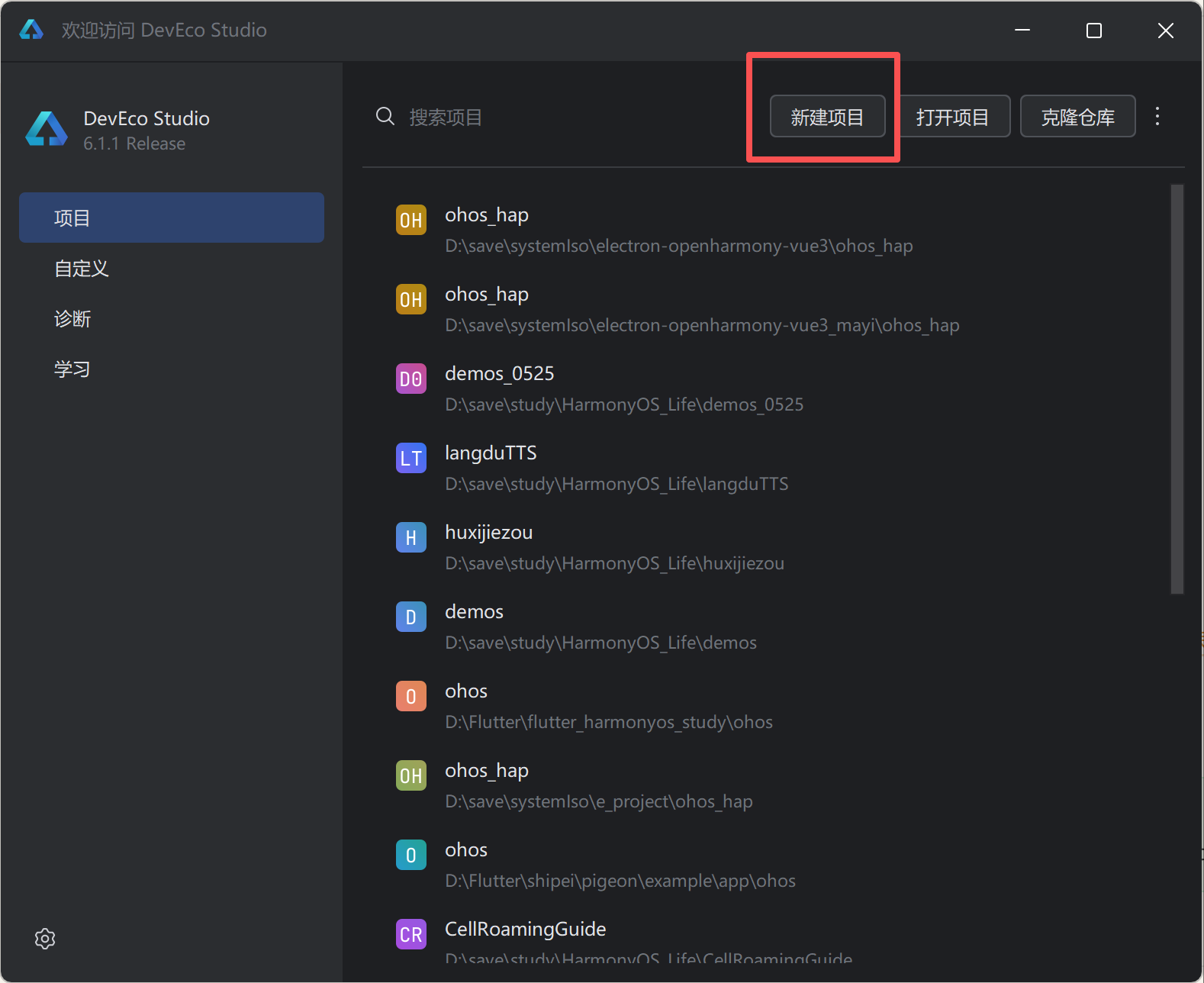Click the path D:\Flutter\shipei\pigeon\example\app\ohos
The width and height of the screenshot is (1204, 983).
pyautogui.click(x=620, y=881)
